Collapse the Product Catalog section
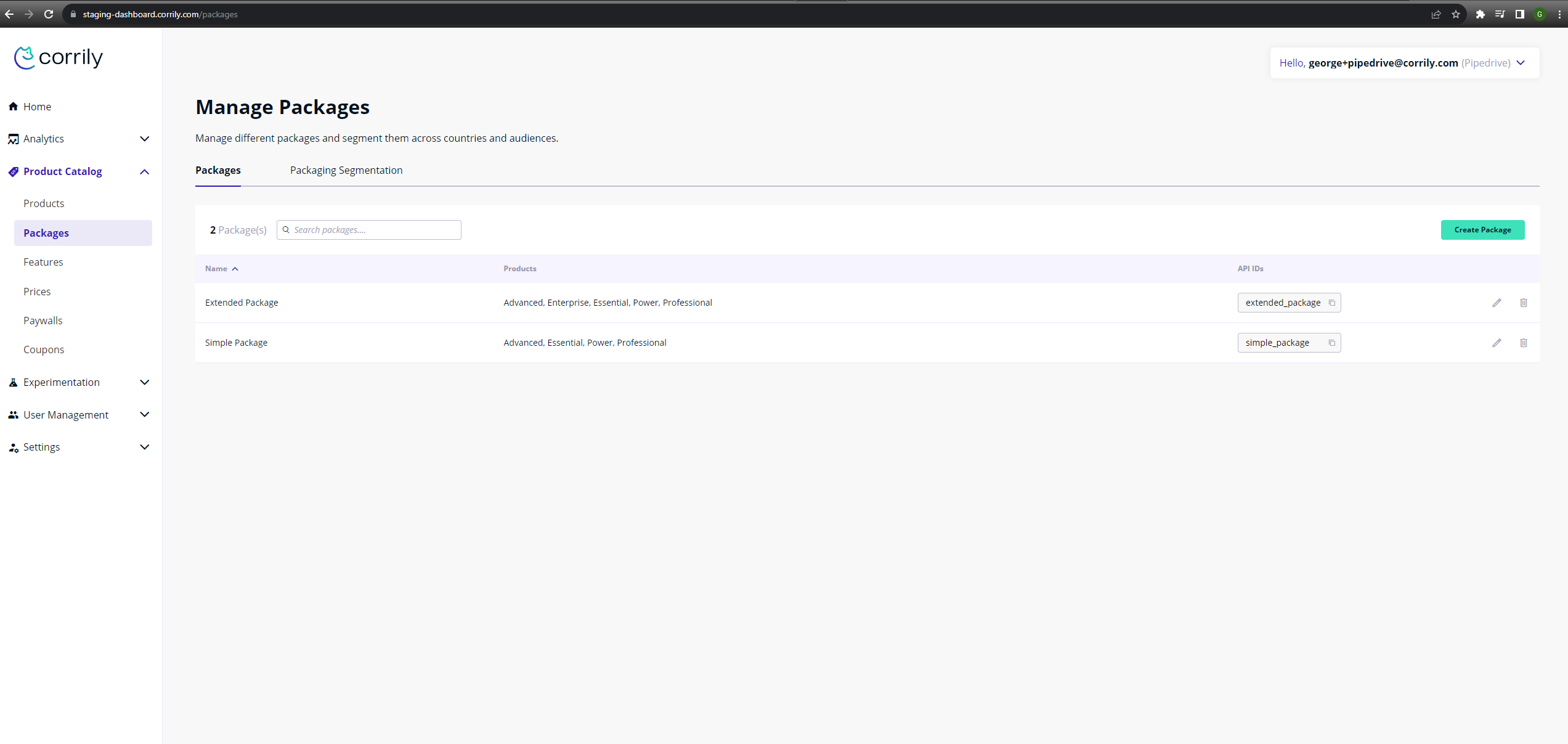 tap(144, 171)
